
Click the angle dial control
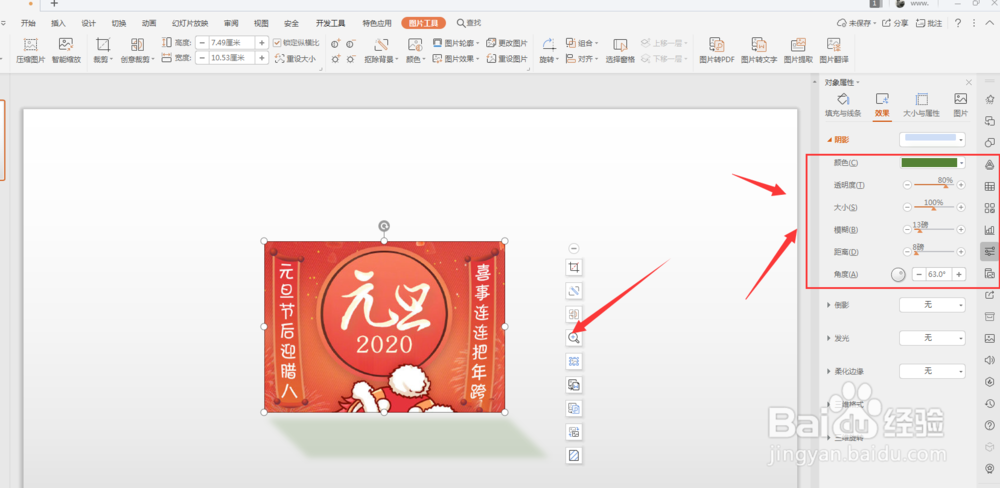tap(898, 274)
